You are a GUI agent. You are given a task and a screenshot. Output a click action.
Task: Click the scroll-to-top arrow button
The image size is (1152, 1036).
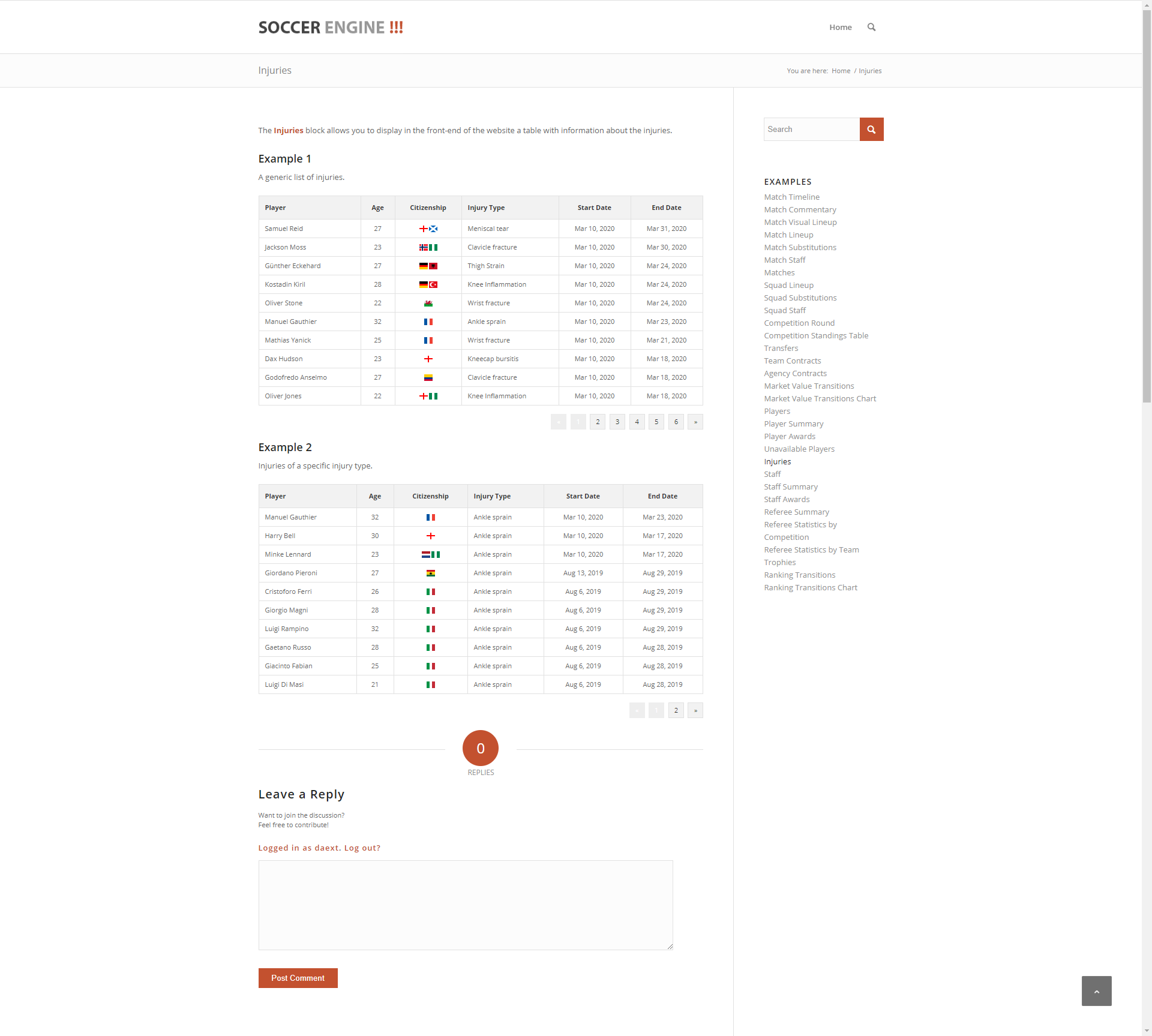pyautogui.click(x=1096, y=991)
